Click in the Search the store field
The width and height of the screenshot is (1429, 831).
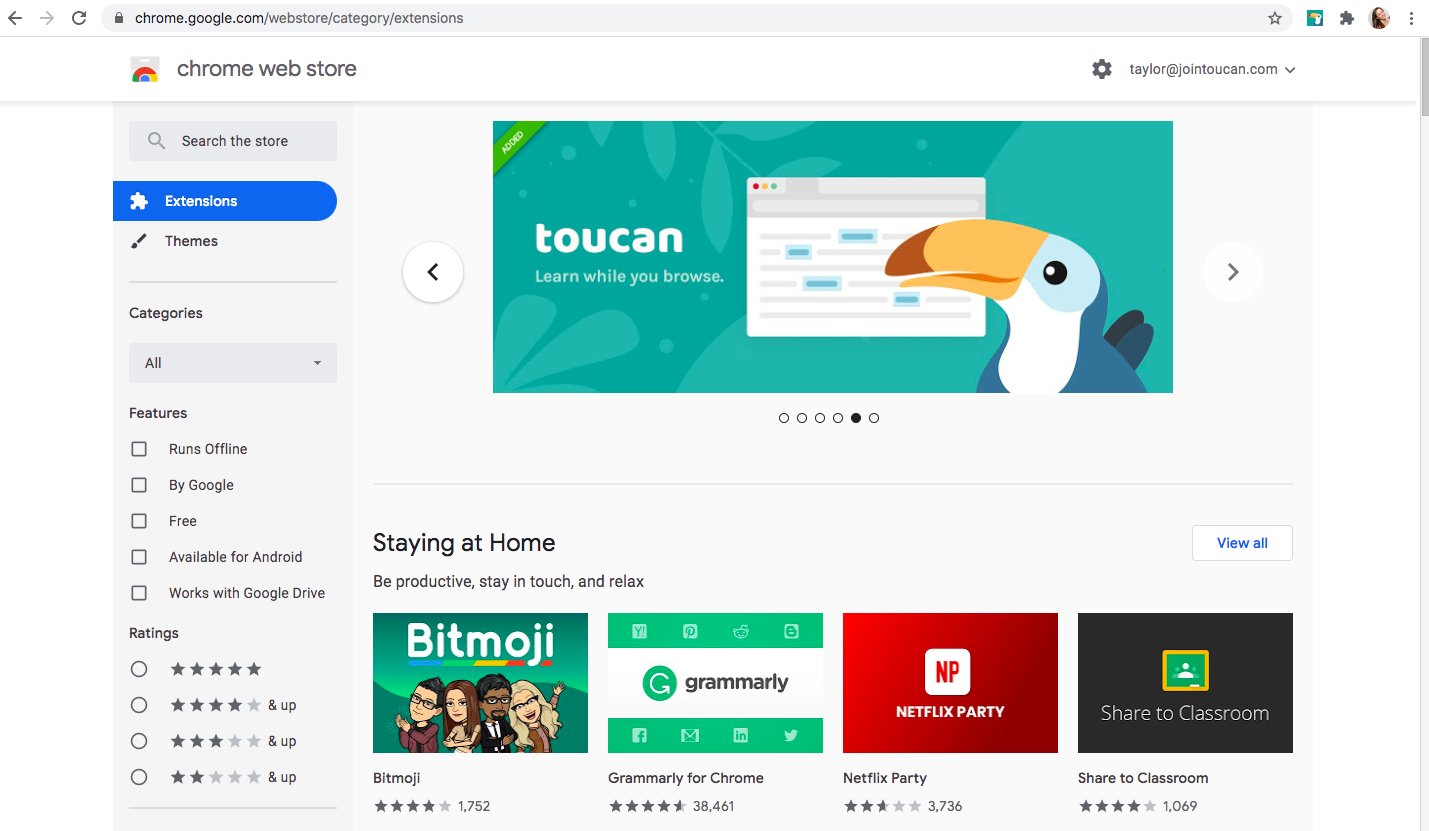pyautogui.click(x=235, y=141)
